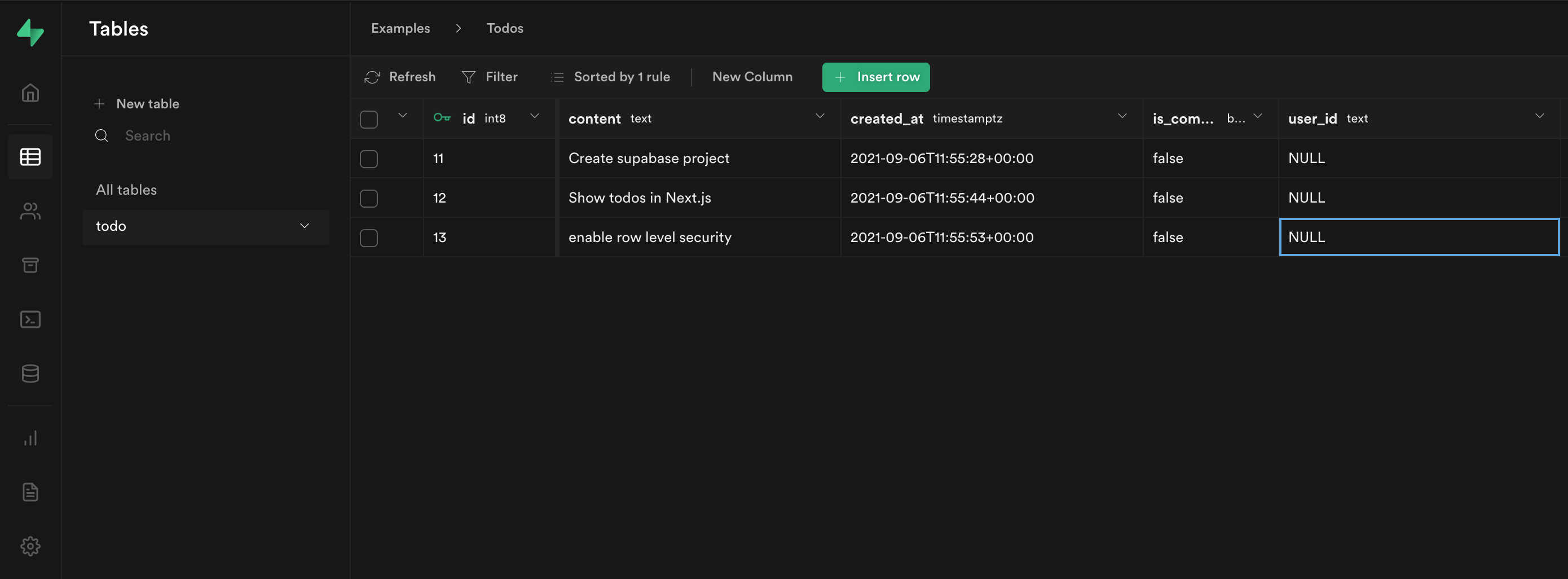Open Sorted by 1 rule

tap(610, 77)
